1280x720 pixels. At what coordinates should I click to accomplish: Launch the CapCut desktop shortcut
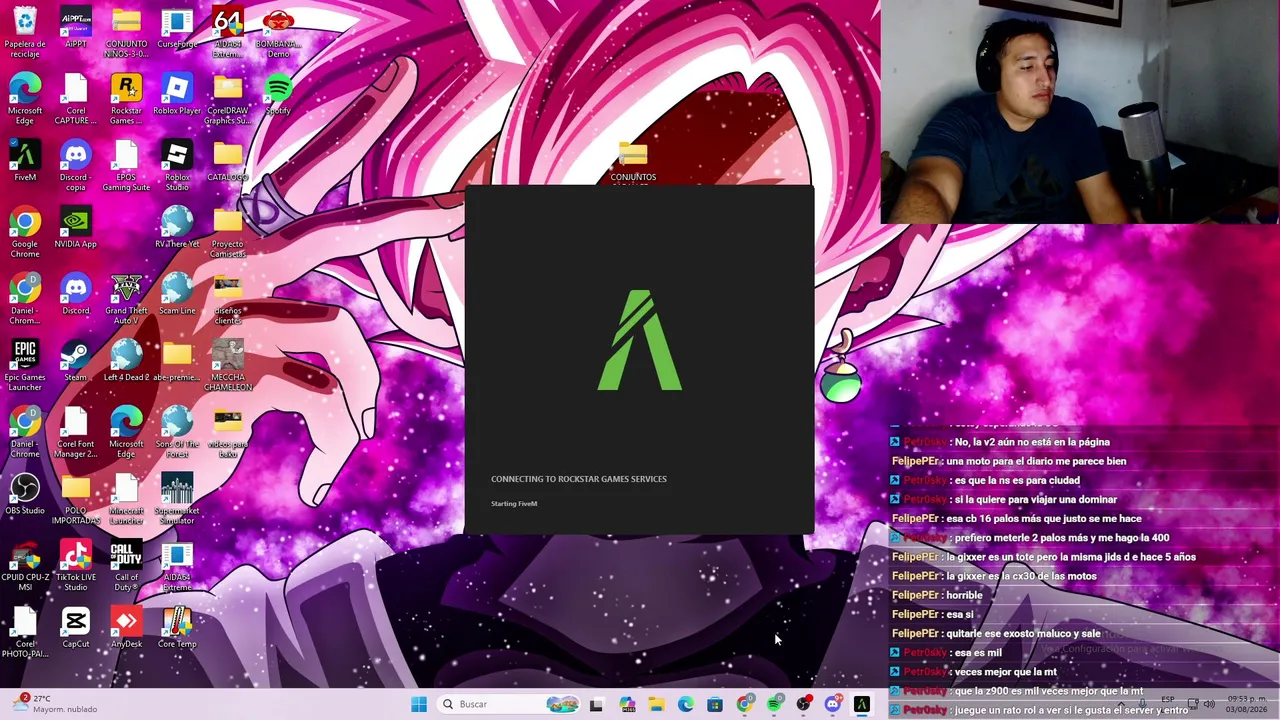click(76, 628)
